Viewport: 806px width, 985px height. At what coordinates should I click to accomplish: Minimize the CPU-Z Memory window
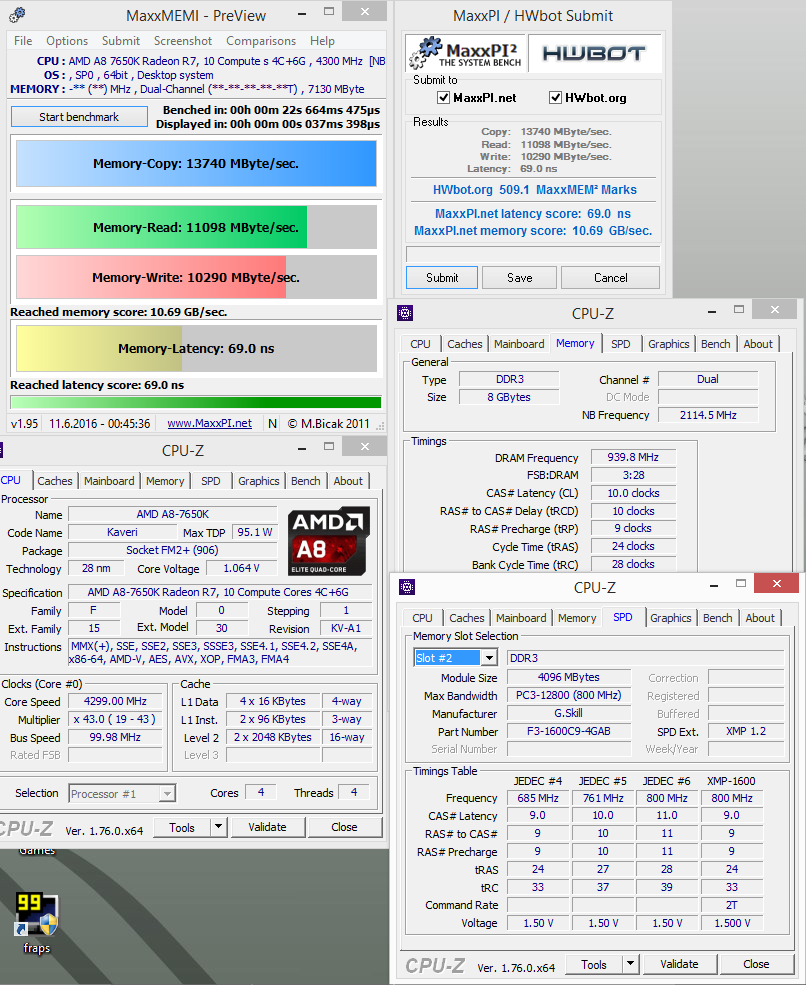[712, 312]
